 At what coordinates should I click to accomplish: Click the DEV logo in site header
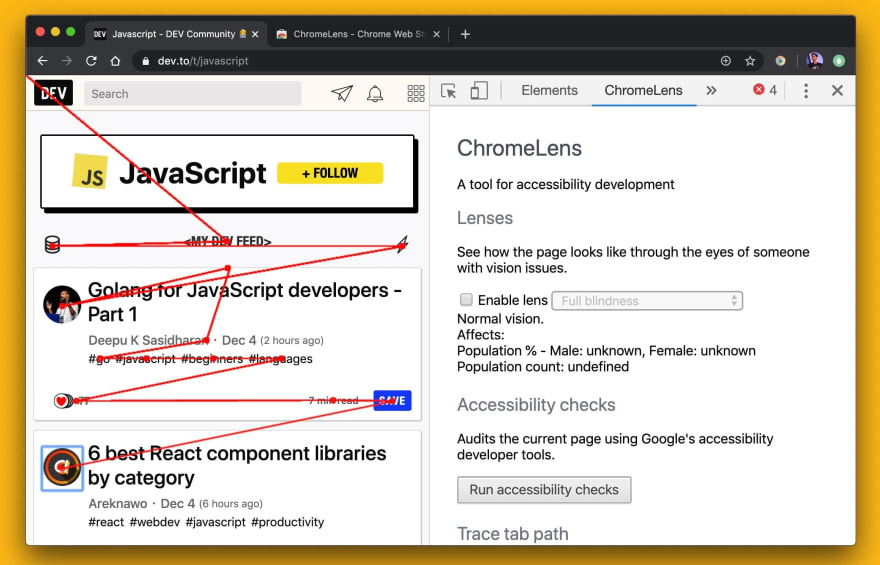(53, 93)
